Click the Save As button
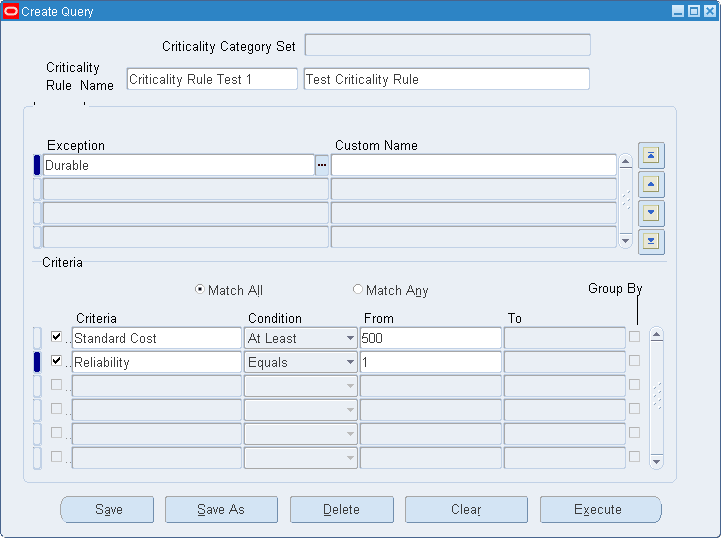The width and height of the screenshot is (721, 538). point(221,509)
